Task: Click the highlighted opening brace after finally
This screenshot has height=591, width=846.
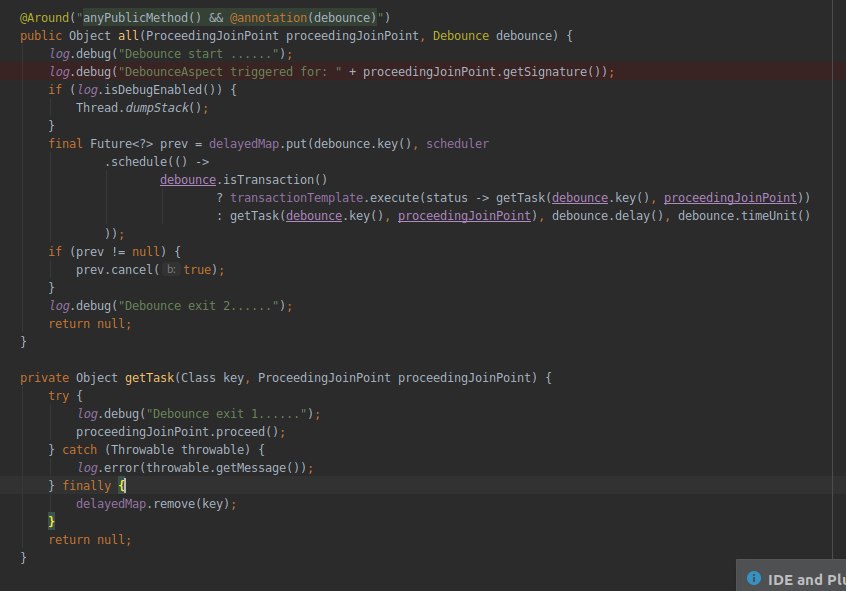Action: [121, 486]
